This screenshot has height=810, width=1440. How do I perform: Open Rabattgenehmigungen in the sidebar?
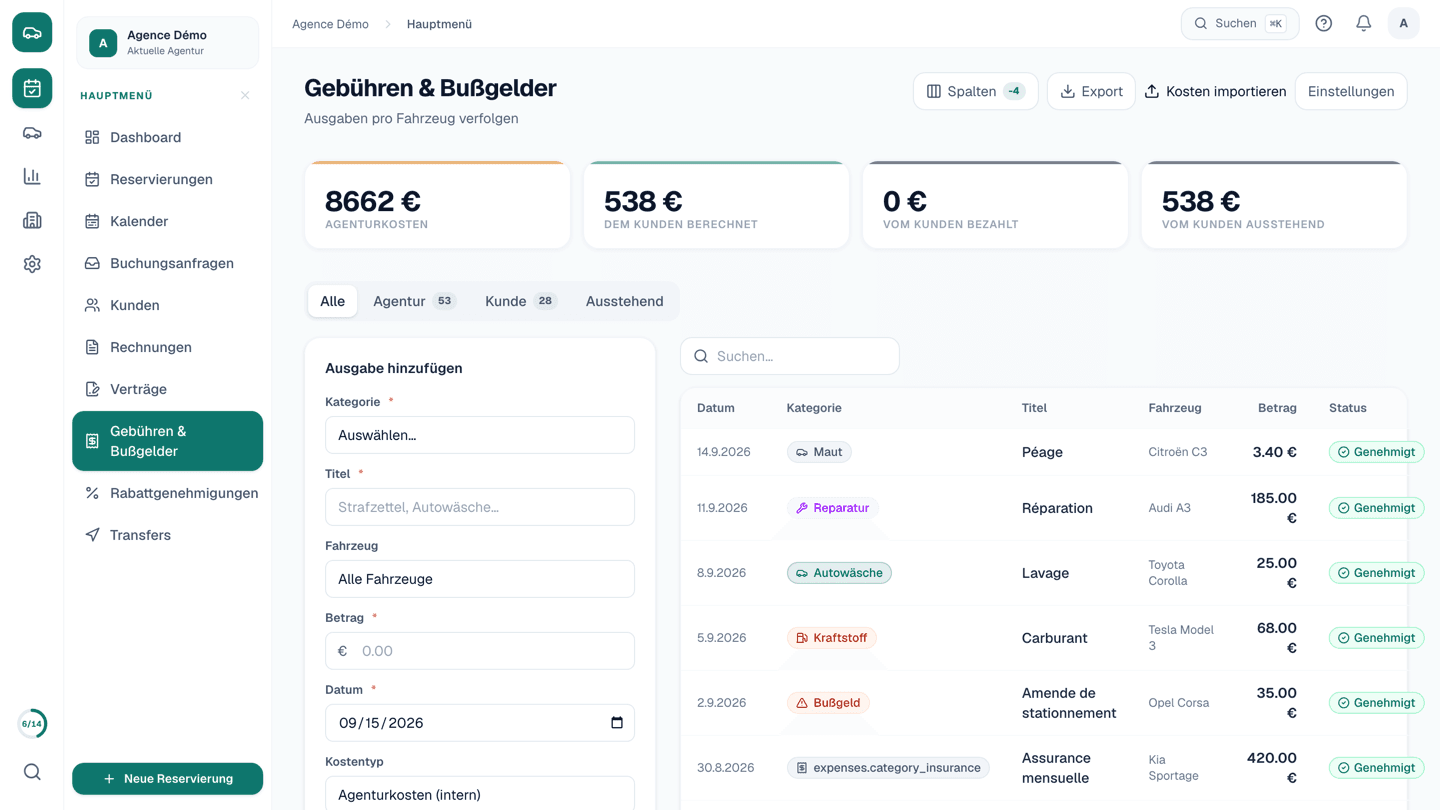pyautogui.click(x=167, y=493)
